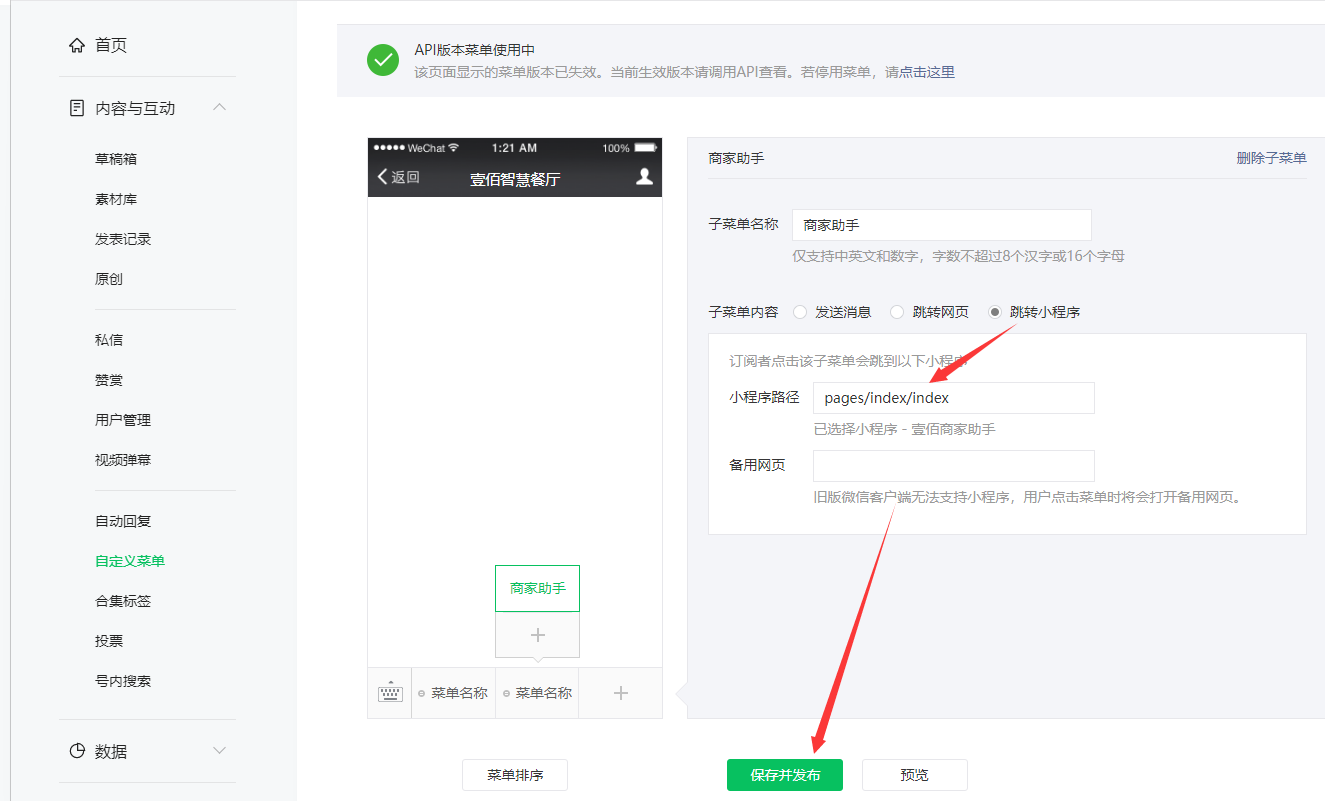Add submenu with plus below 商家助手

pos(537,635)
